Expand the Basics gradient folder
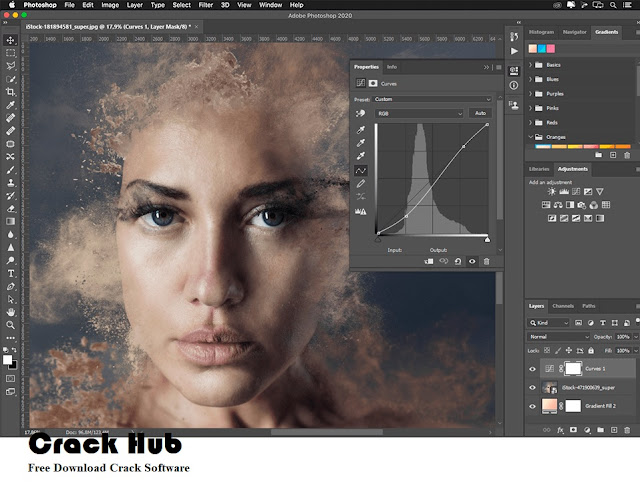This screenshot has width=640, height=485. pyautogui.click(x=531, y=65)
